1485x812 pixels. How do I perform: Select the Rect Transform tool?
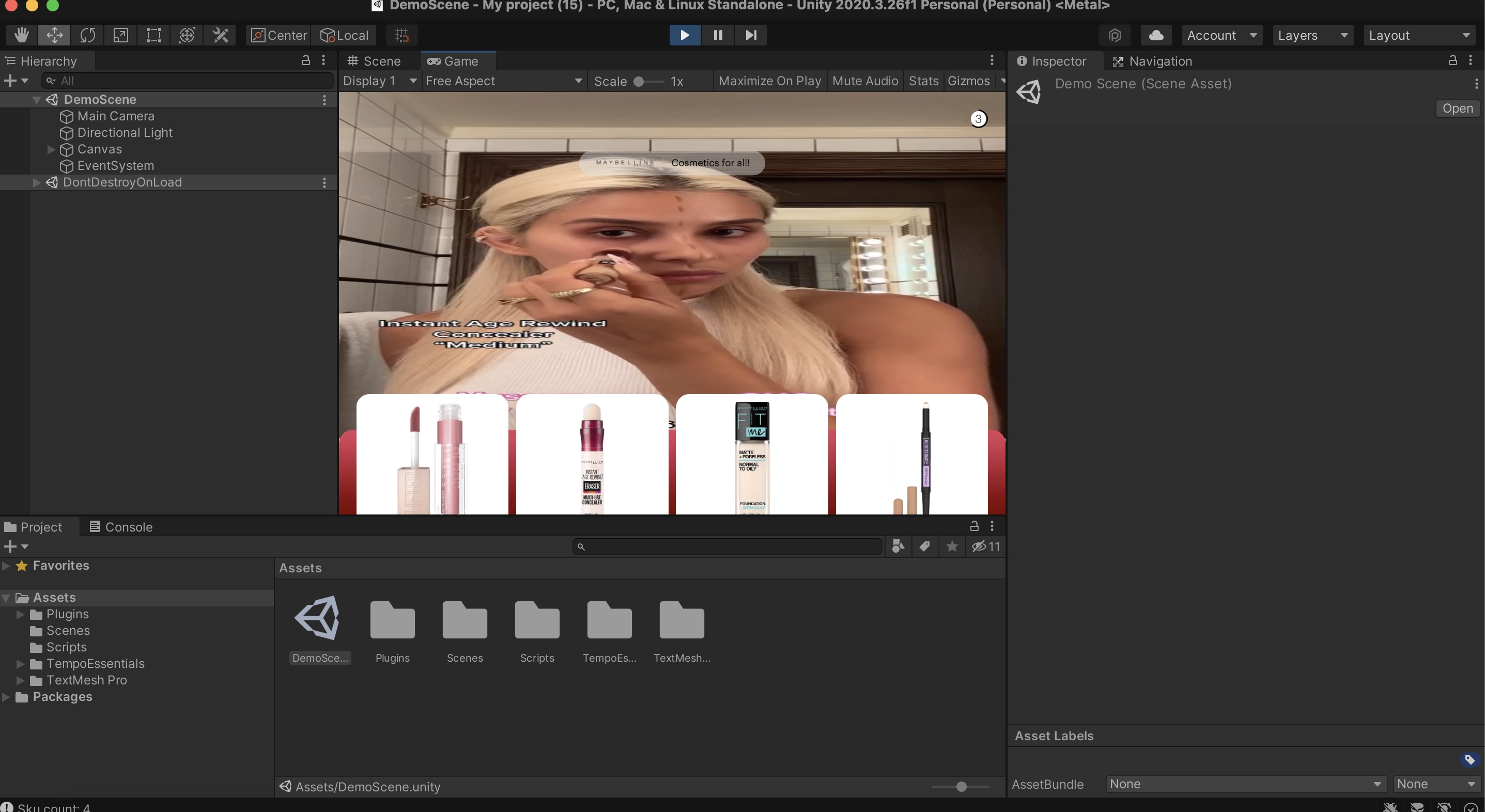pos(153,35)
